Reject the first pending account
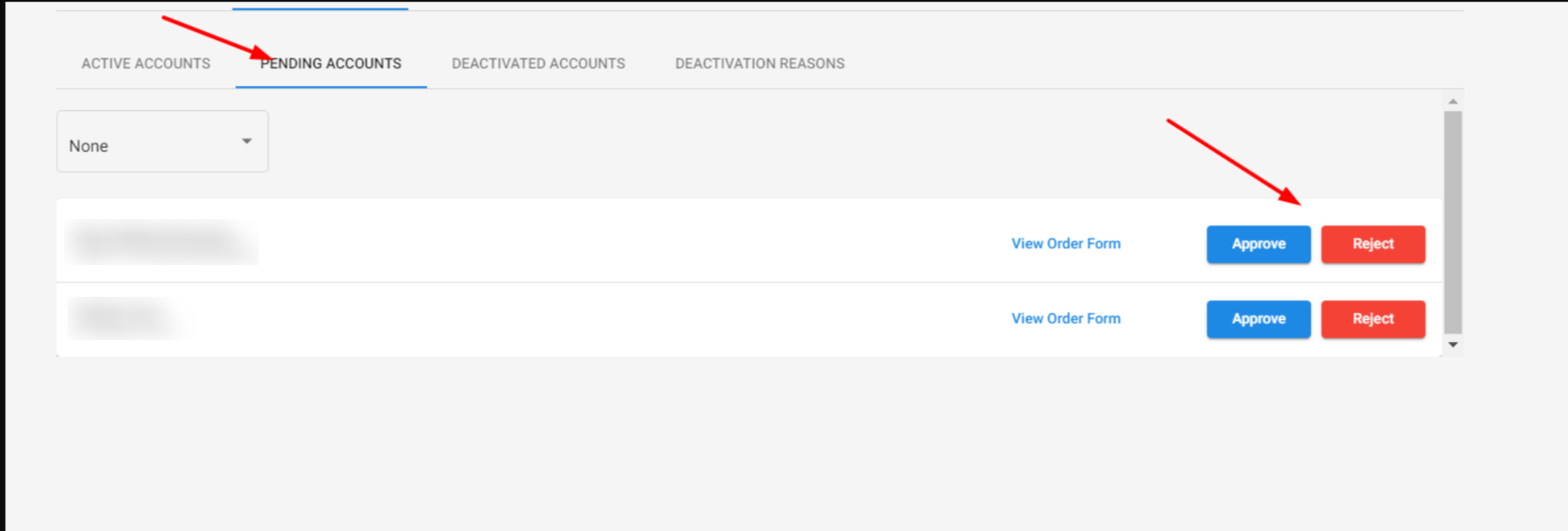This screenshot has width=1568, height=531. click(1373, 244)
